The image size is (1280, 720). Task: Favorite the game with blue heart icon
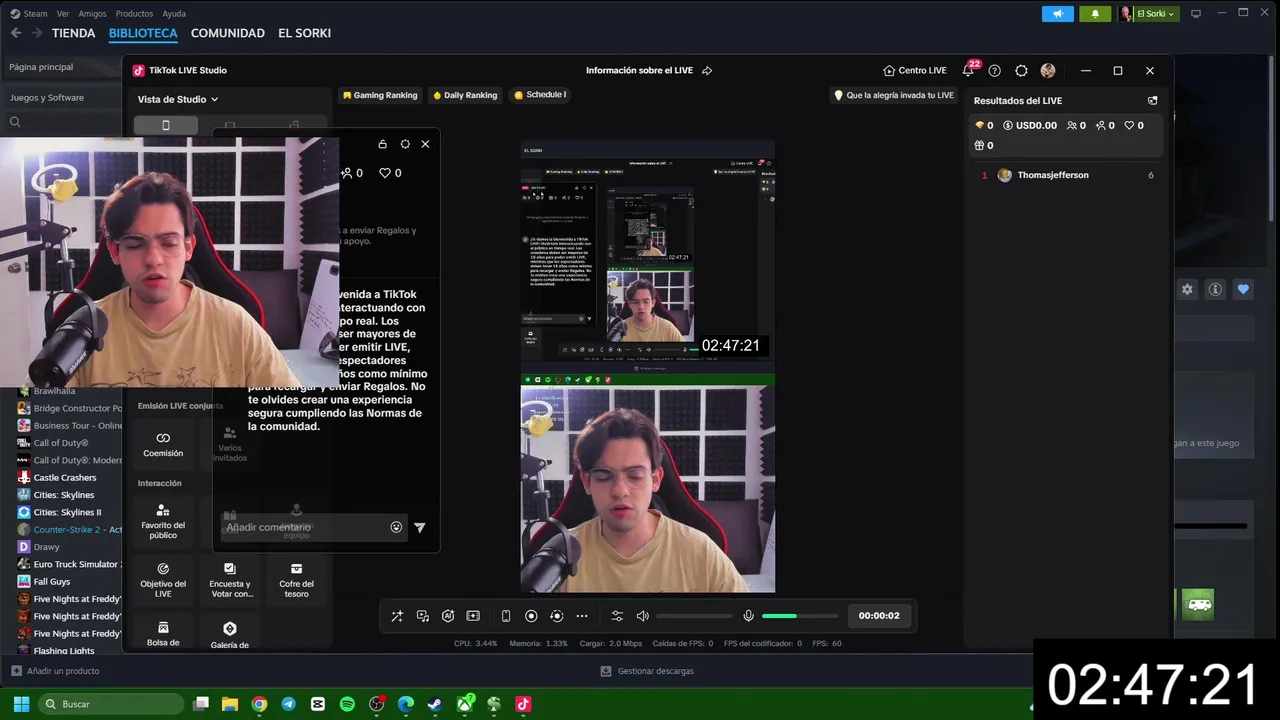(1243, 290)
